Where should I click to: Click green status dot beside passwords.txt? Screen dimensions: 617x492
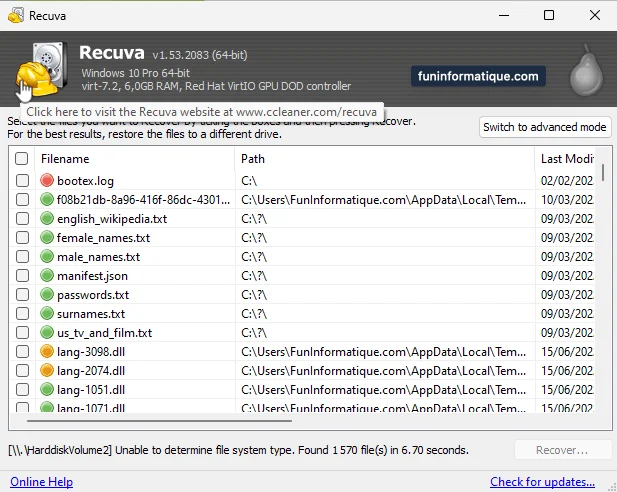click(47, 294)
